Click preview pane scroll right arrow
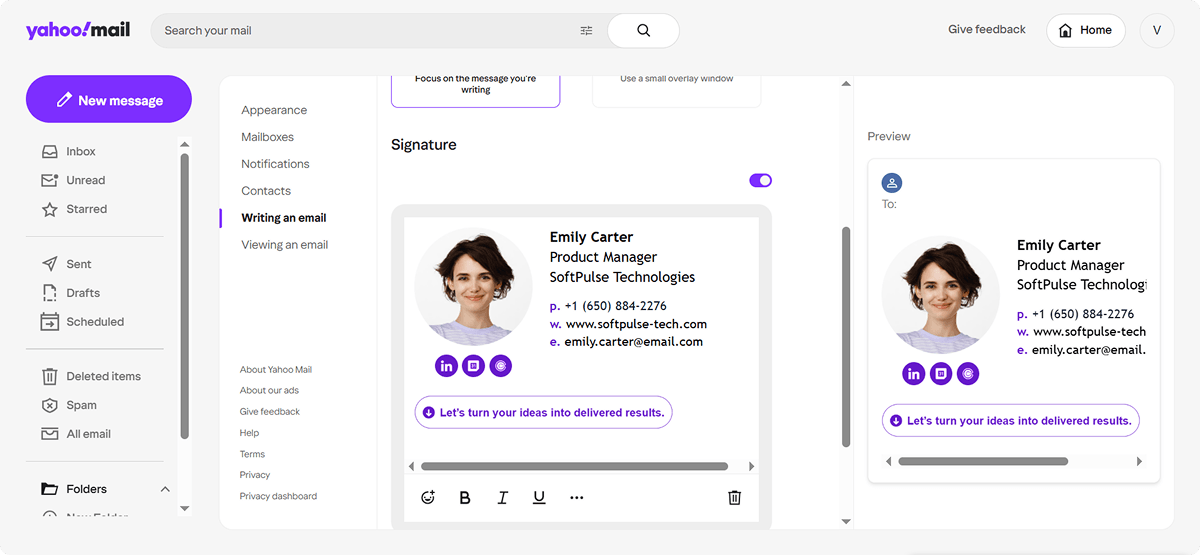Image resolution: width=1200 pixels, height=555 pixels. tap(1139, 462)
